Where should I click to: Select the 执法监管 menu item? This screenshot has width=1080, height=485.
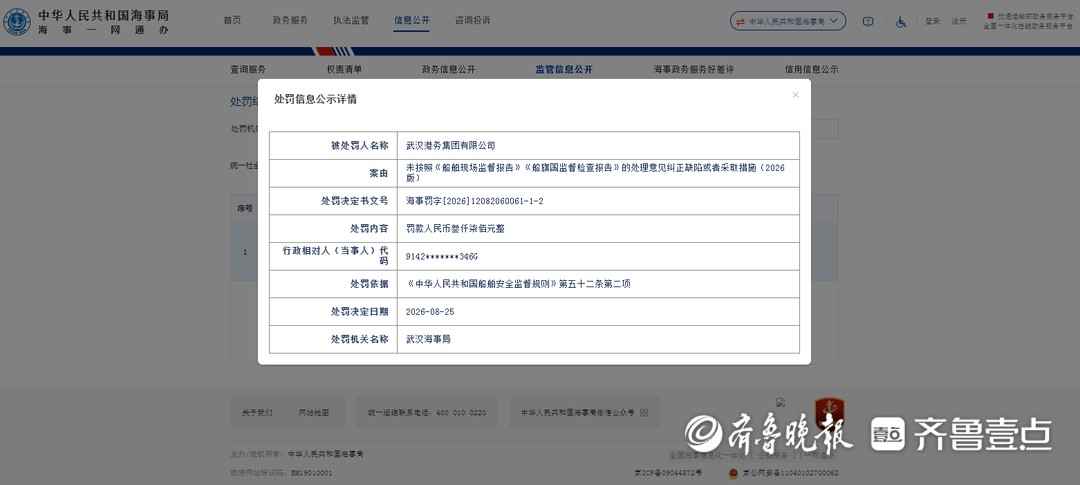351,21
